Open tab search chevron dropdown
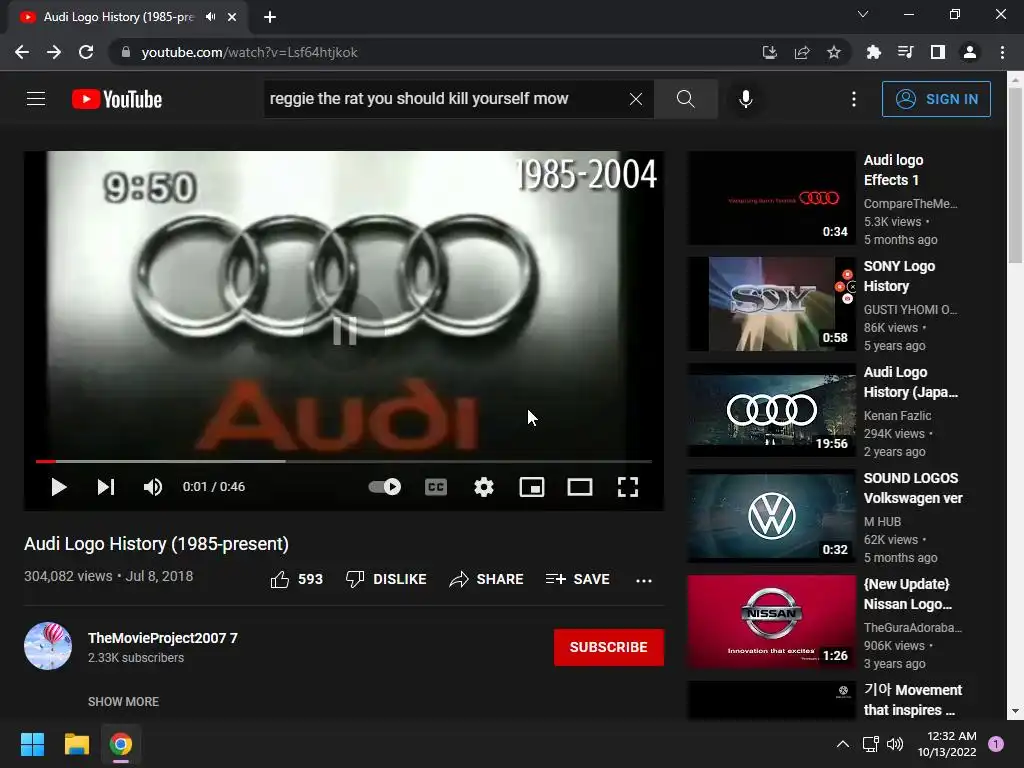Viewport: 1024px width, 768px height. click(863, 14)
